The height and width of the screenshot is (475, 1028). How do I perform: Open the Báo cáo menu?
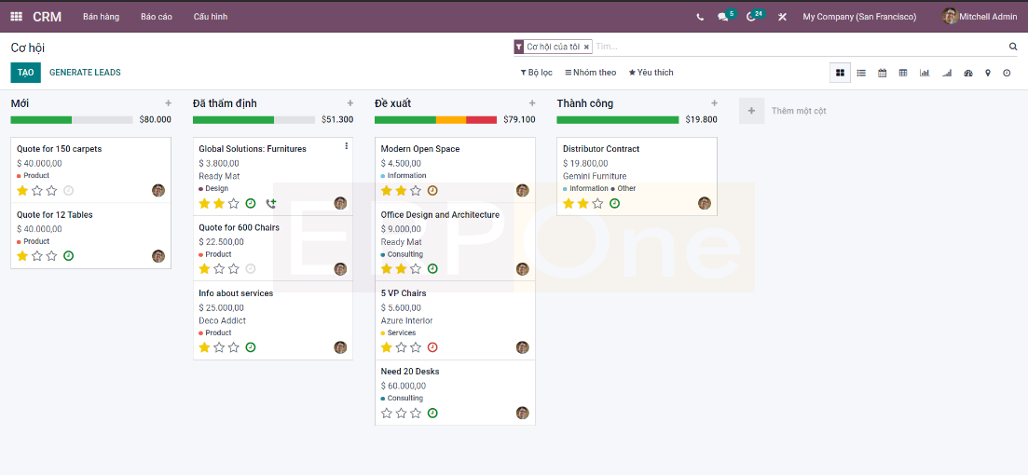coord(157,17)
